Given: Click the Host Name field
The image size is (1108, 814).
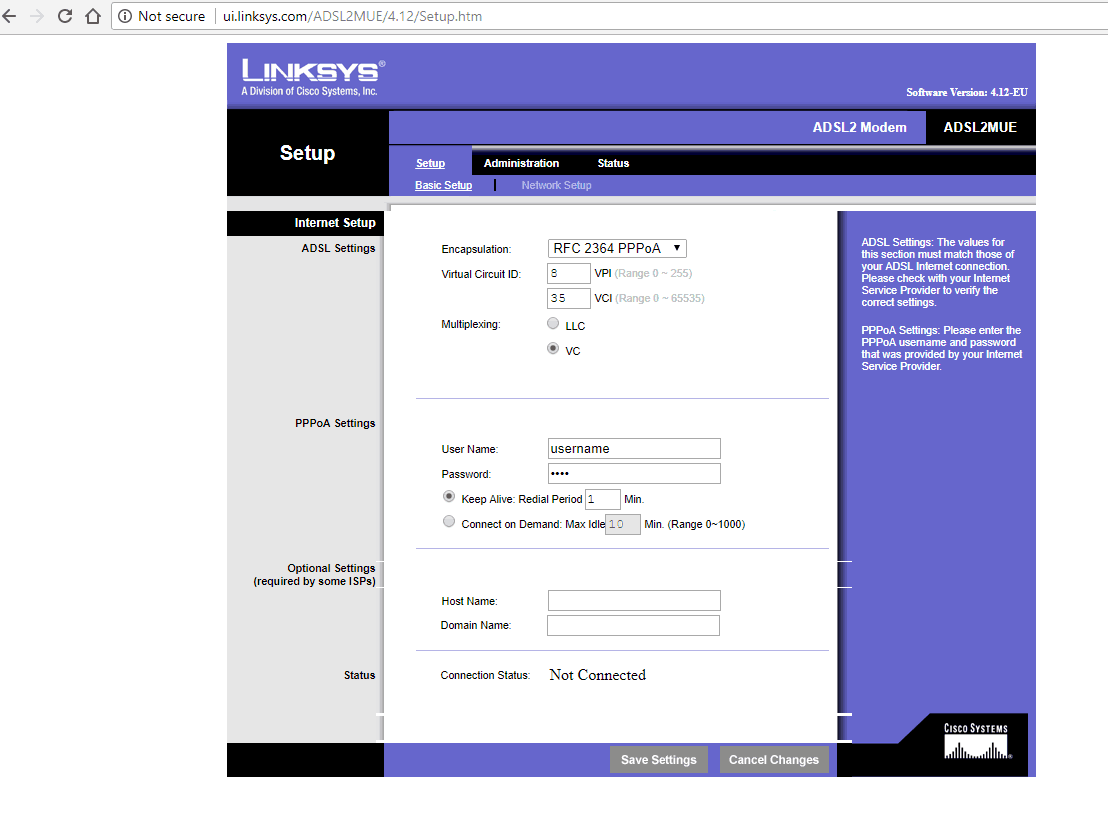Looking at the screenshot, I should click(635, 601).
